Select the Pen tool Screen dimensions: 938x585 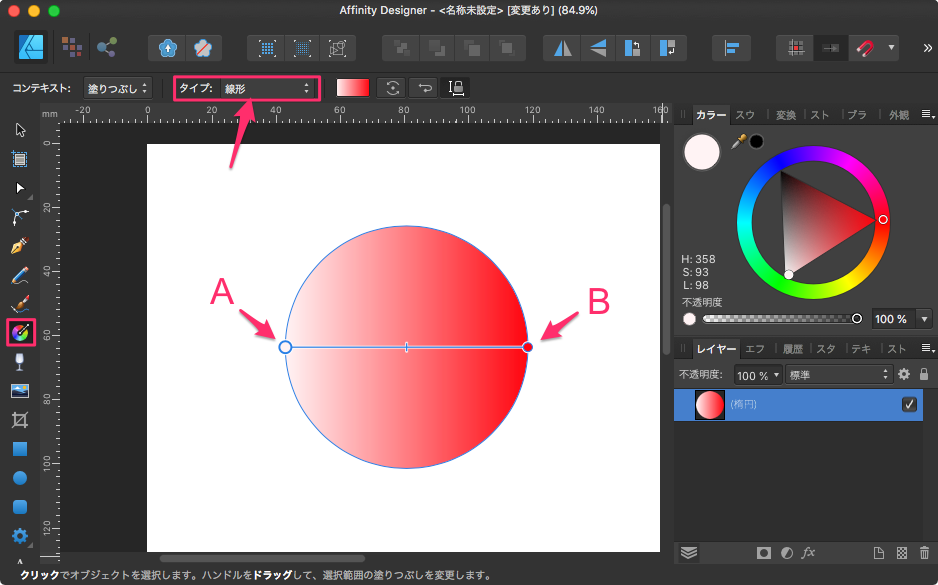pyautogui.click(x=19, y=245)
